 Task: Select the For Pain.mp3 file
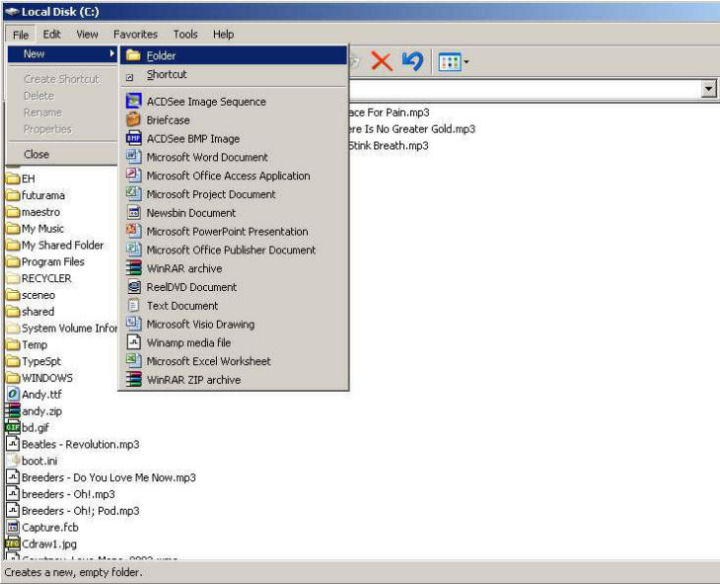389,112
